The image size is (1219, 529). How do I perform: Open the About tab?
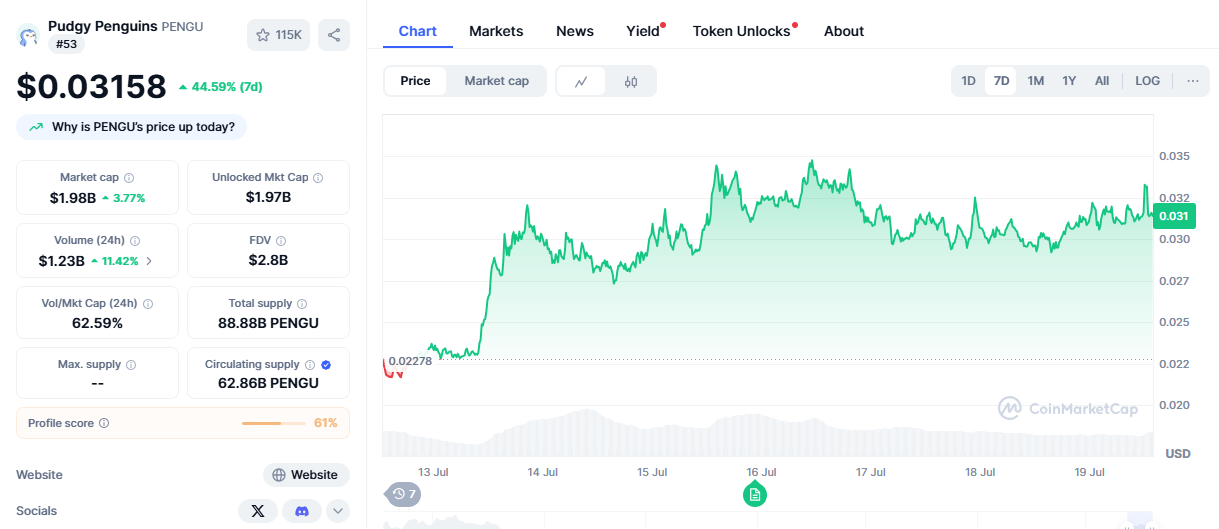click(x=844, y=31)
